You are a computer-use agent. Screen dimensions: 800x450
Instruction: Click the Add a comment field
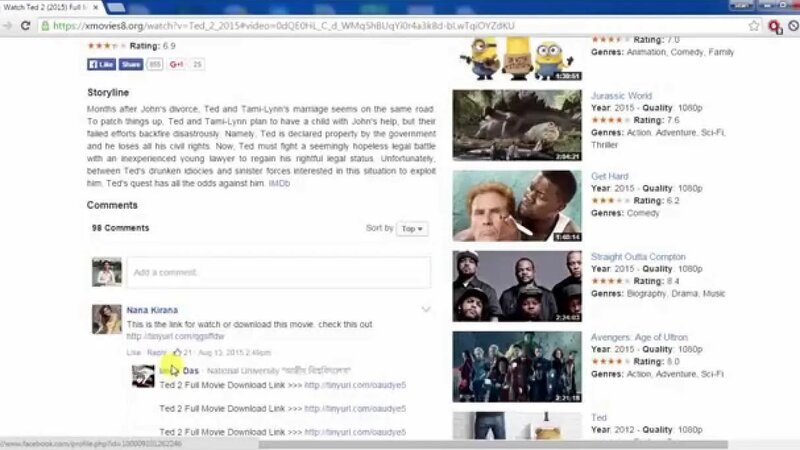coord(279,272)
